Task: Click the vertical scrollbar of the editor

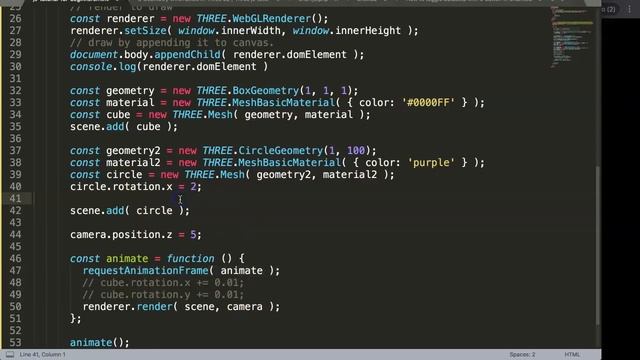Action: 598,245
